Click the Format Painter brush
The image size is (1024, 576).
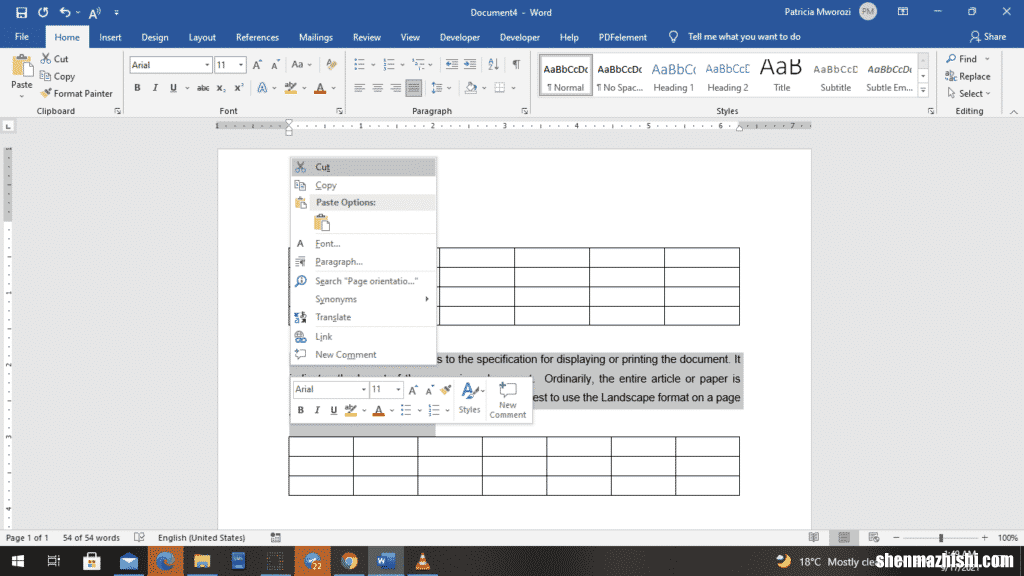(76, 93)
